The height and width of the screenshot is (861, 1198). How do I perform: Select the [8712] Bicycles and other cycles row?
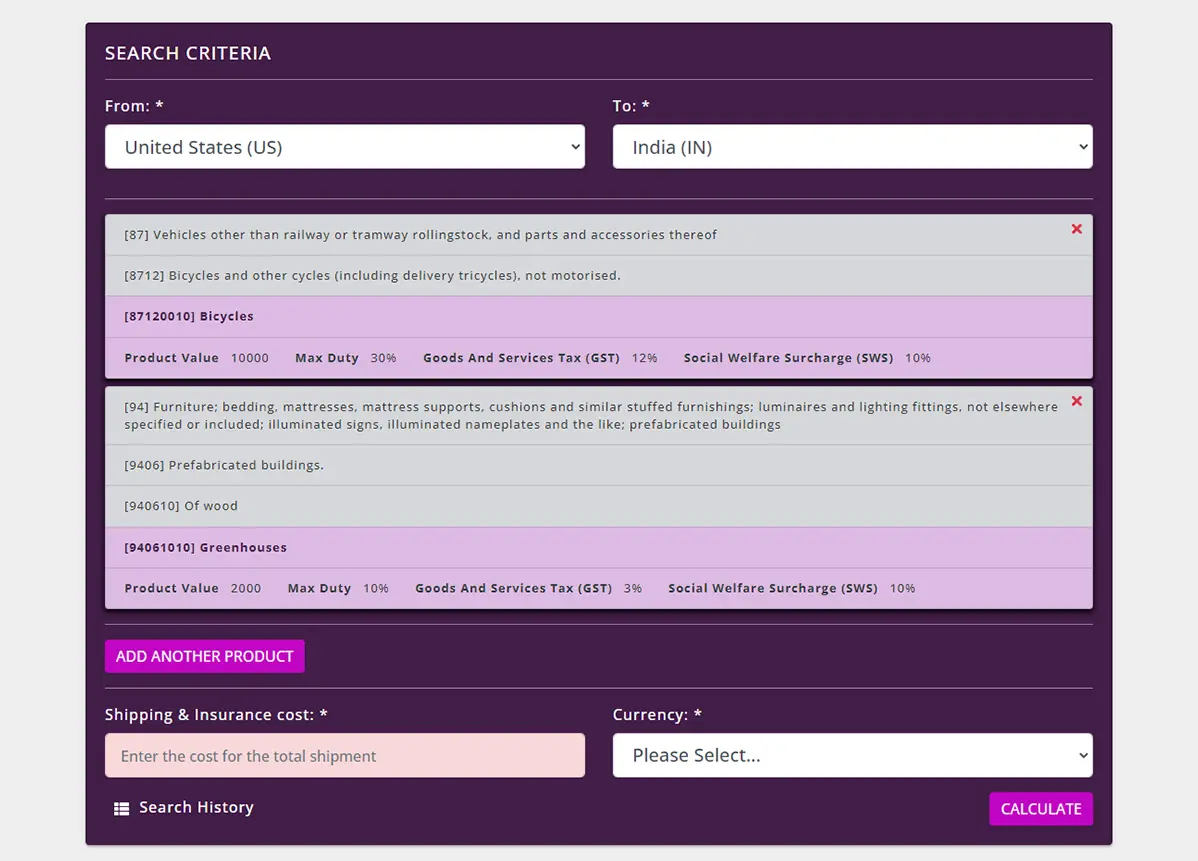pyautogui.click(x=599, y=276)
